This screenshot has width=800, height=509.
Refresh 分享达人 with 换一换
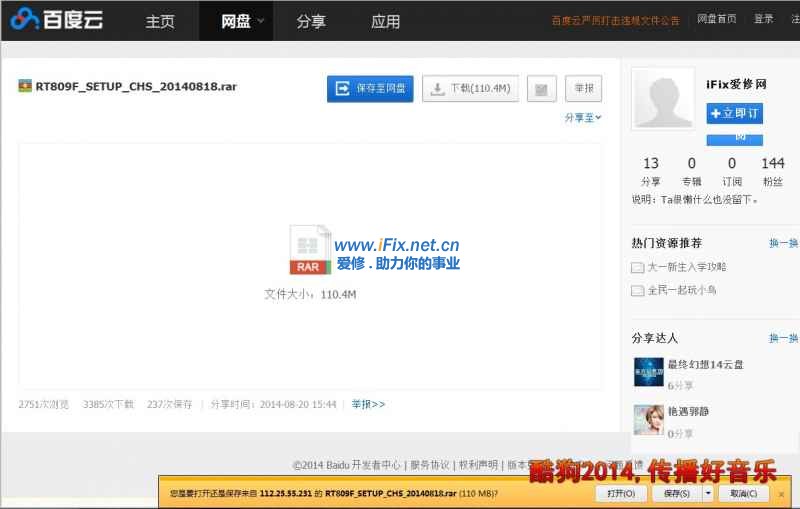tap(783, 338)
